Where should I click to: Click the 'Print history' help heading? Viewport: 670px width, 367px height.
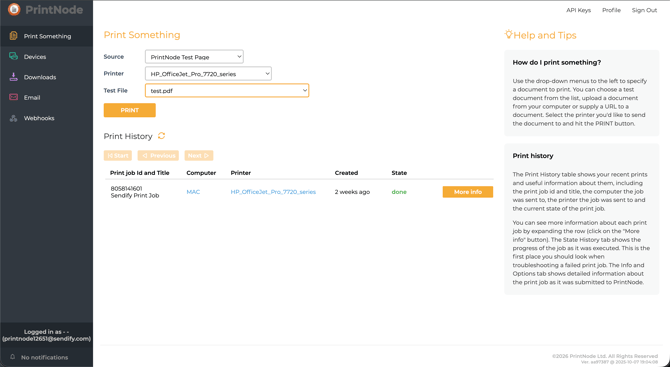[533, 156]
